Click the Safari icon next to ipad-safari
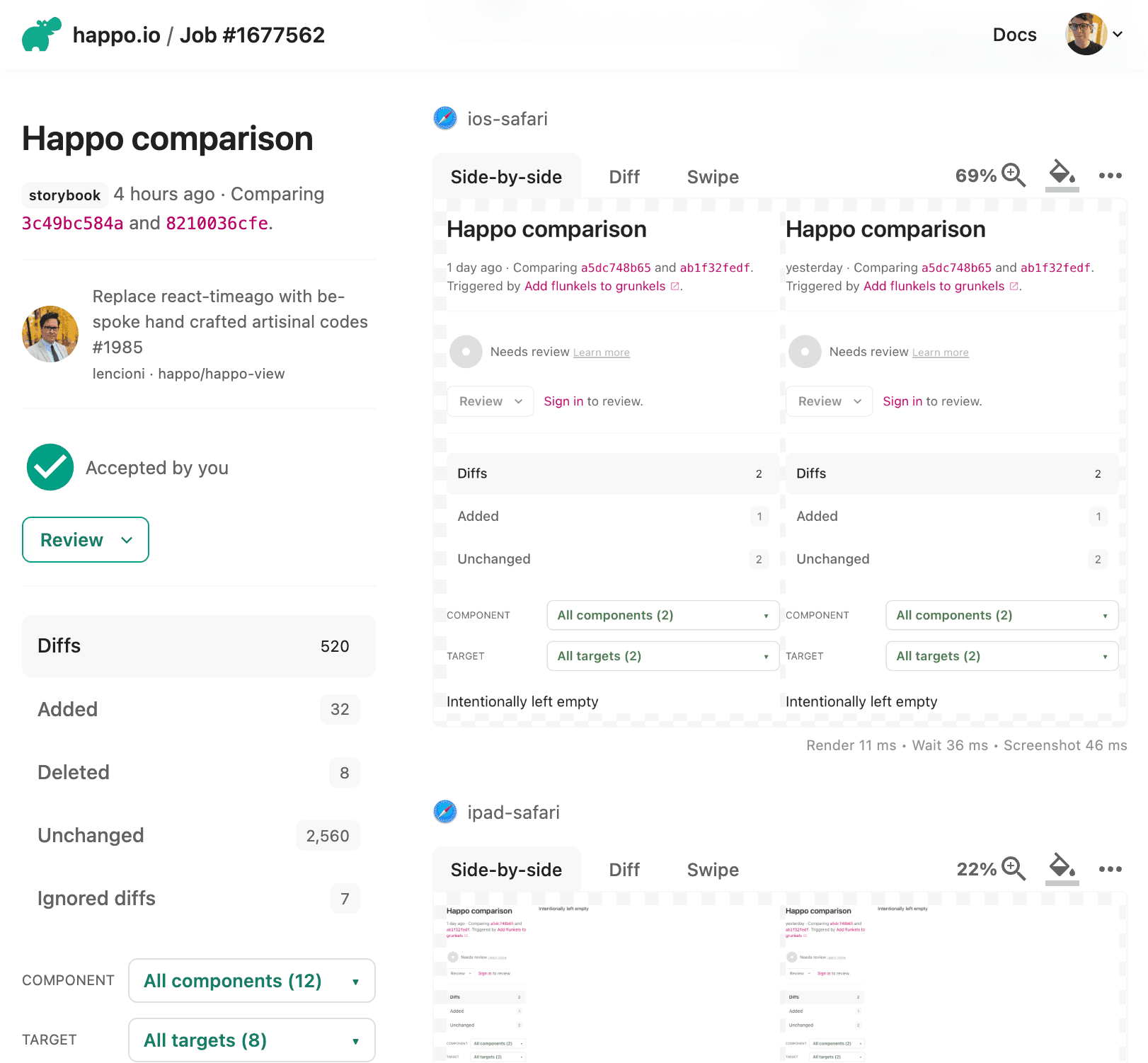Image resolution: width=1148 pixels, height=1063 pixels. coord(444,812)
